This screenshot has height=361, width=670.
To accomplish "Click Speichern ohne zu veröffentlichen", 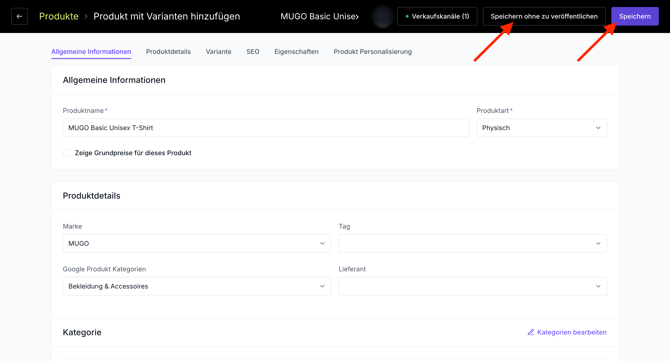I will coord(544,16).
